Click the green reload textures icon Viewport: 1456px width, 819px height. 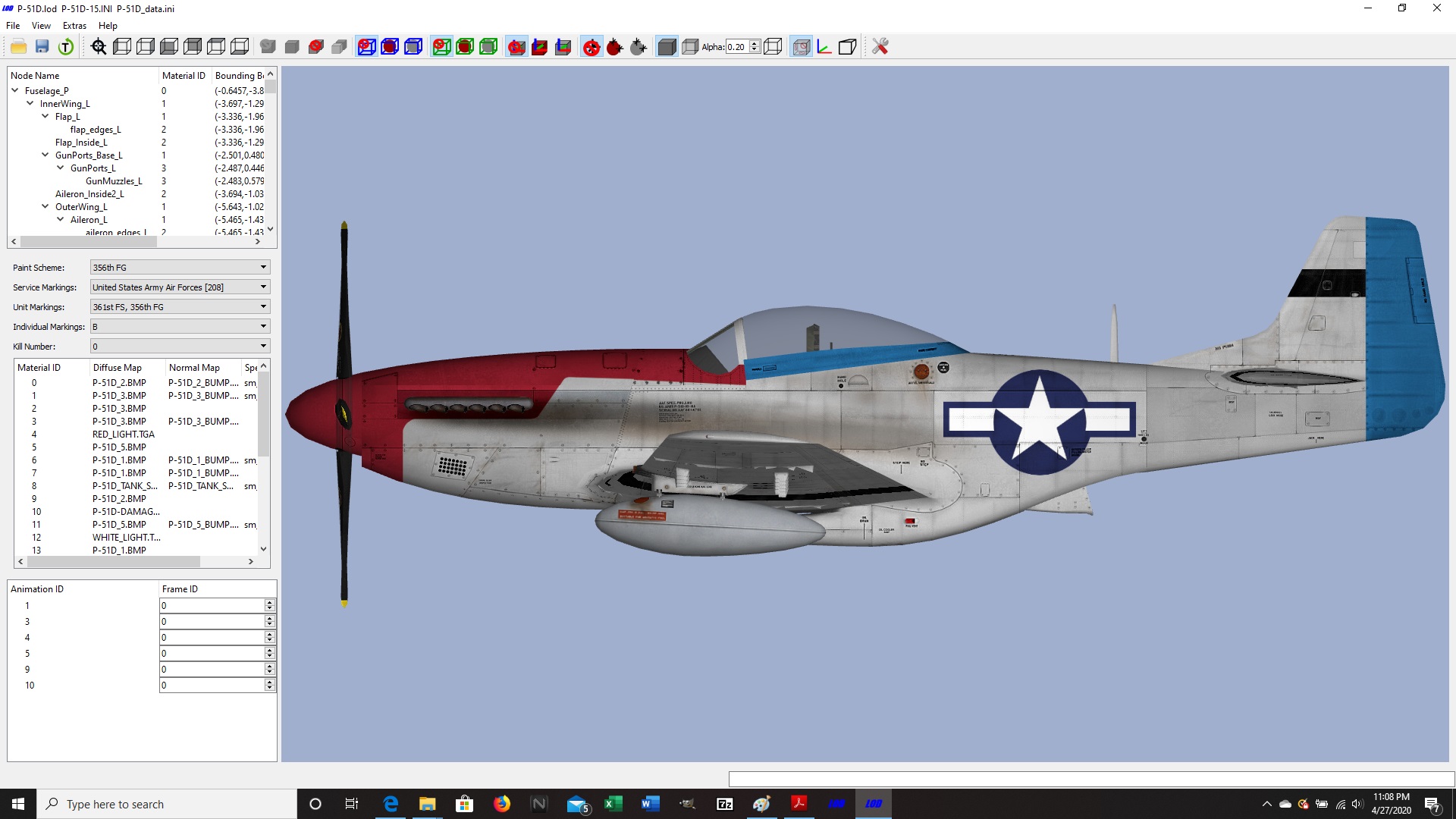click(x=66, y=47)
